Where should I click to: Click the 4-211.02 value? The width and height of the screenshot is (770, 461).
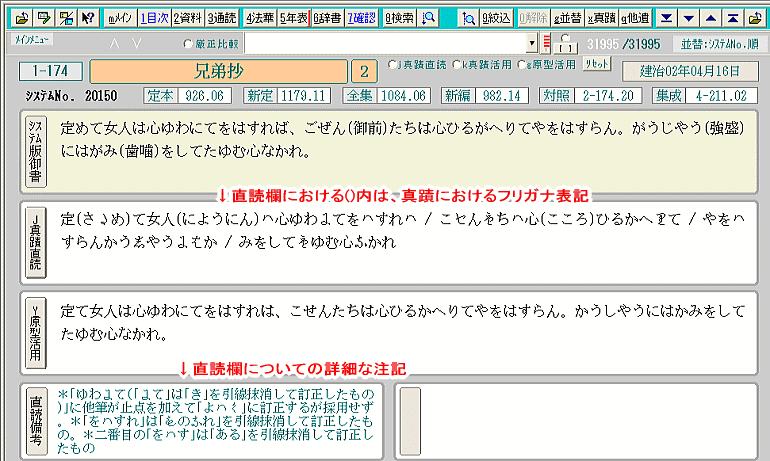tap(721, 95)
